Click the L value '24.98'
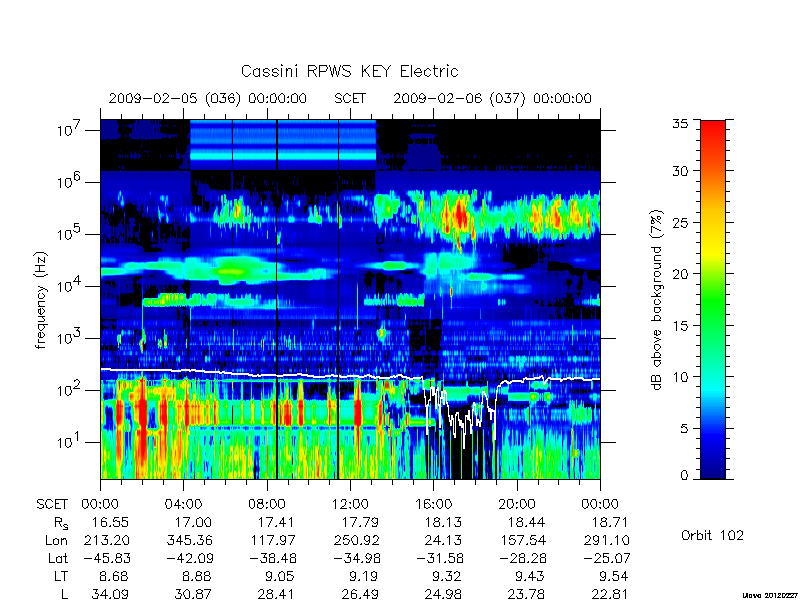 pos(443,594)
